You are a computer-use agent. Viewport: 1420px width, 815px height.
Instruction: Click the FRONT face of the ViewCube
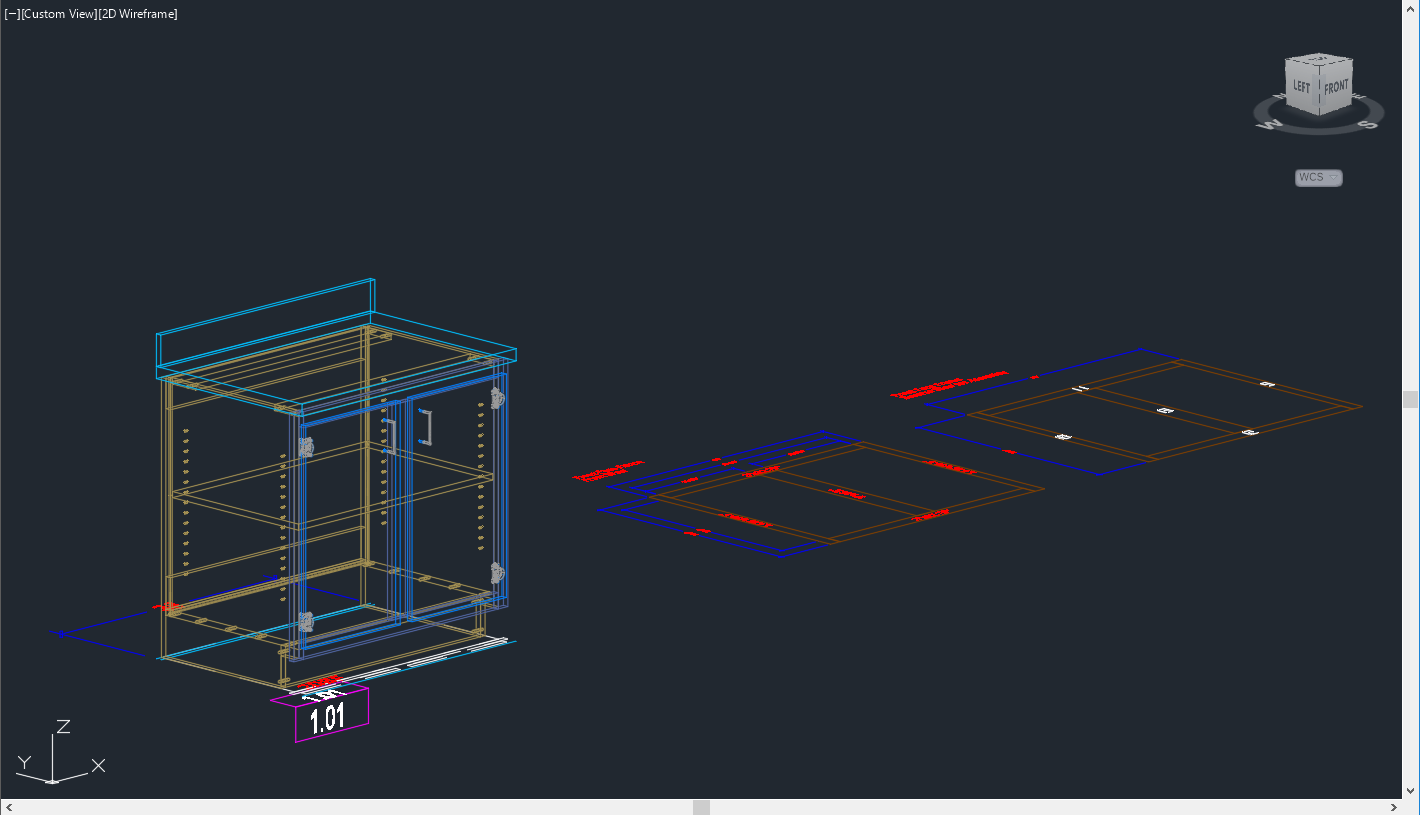coord(1335,88)
